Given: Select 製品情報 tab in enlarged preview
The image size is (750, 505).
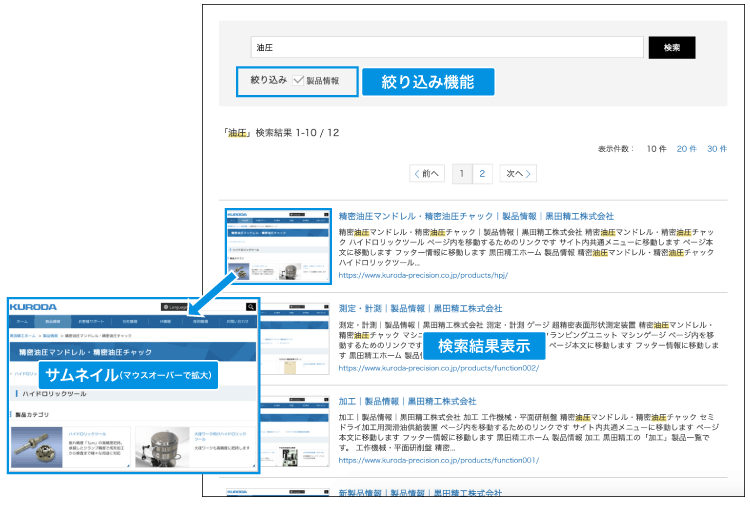Looking at the screenshot, I should pos(53,321).
